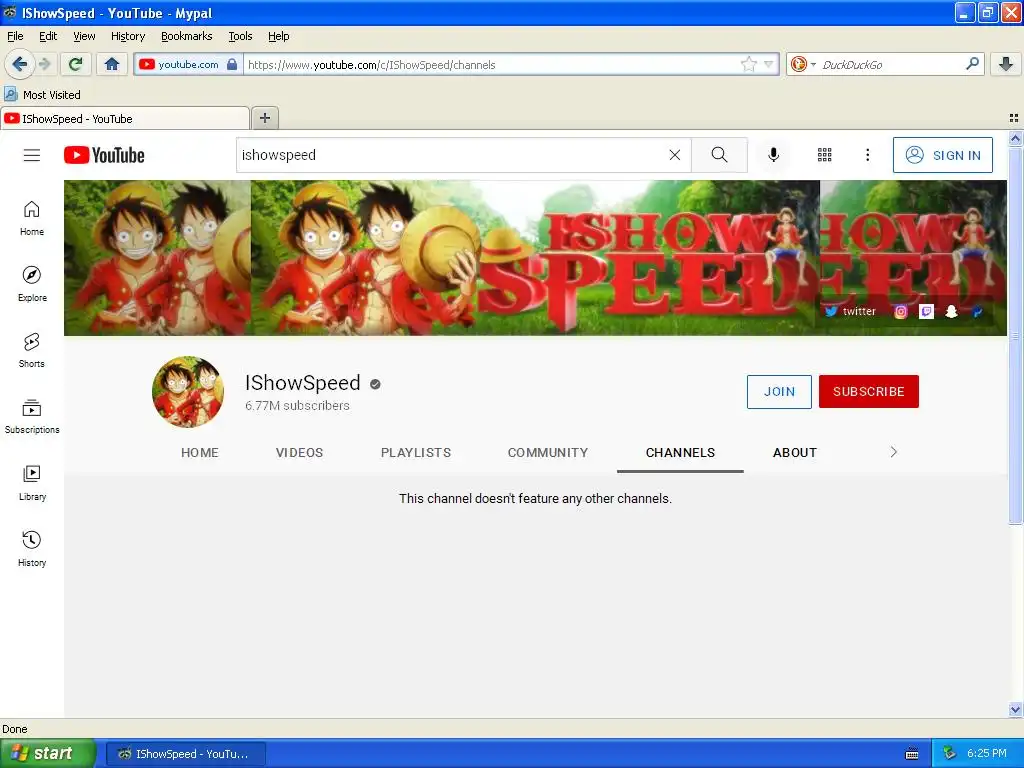Open the downloads arrow icon

tap(1006, 64)
